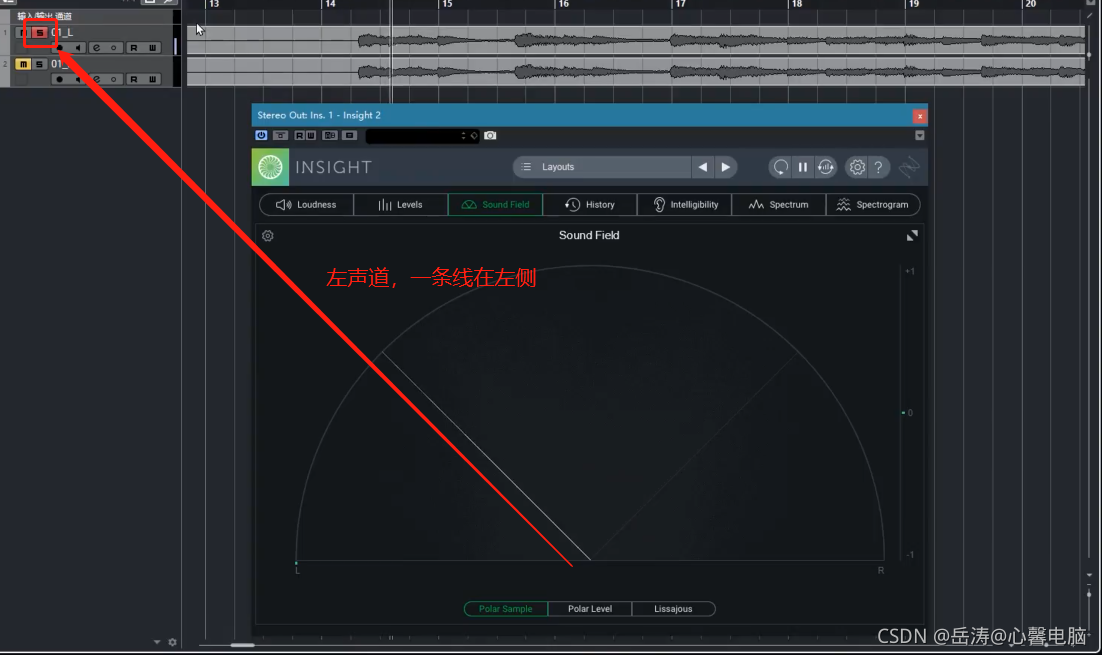Screen dimensions: 1102x655
Task: Enable Read automation (R) on track 01_L
Action: pyautogui.click(x=134, y=48)
